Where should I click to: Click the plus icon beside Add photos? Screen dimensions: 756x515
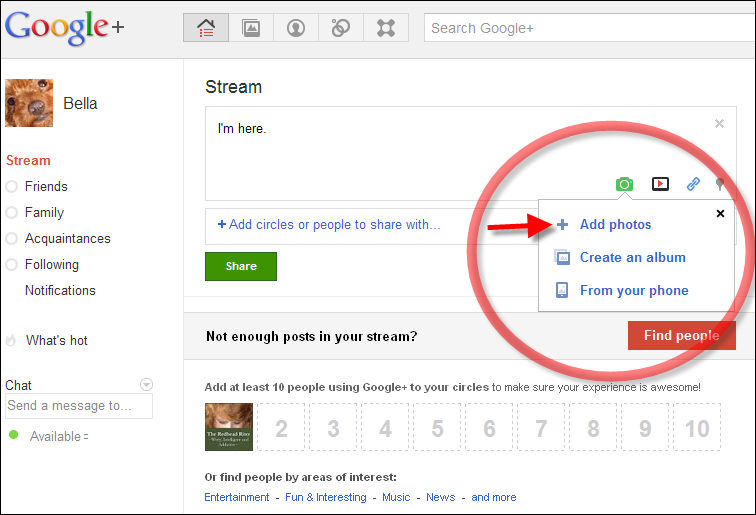562,224
